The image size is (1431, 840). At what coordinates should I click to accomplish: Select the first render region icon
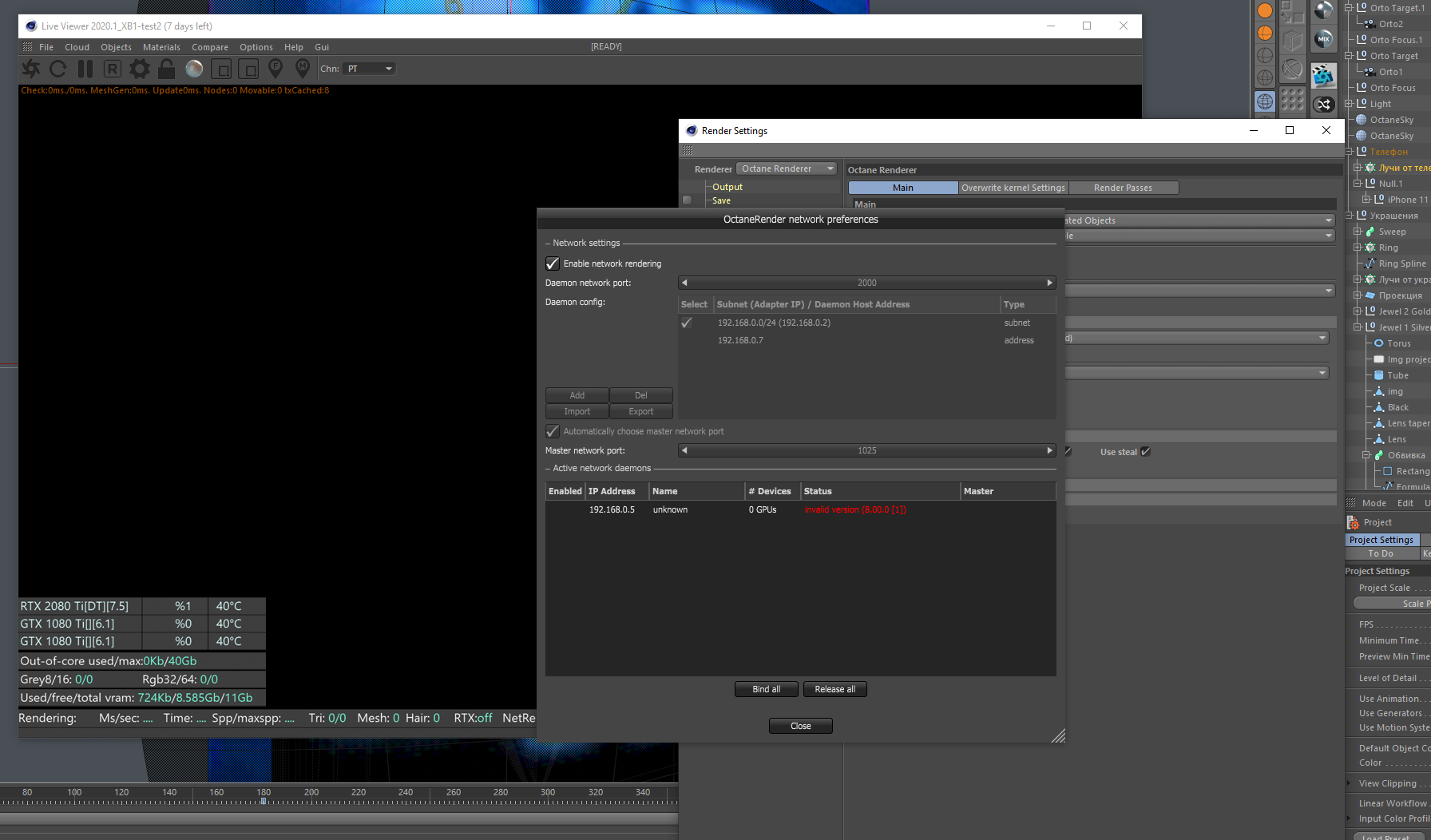221,69
